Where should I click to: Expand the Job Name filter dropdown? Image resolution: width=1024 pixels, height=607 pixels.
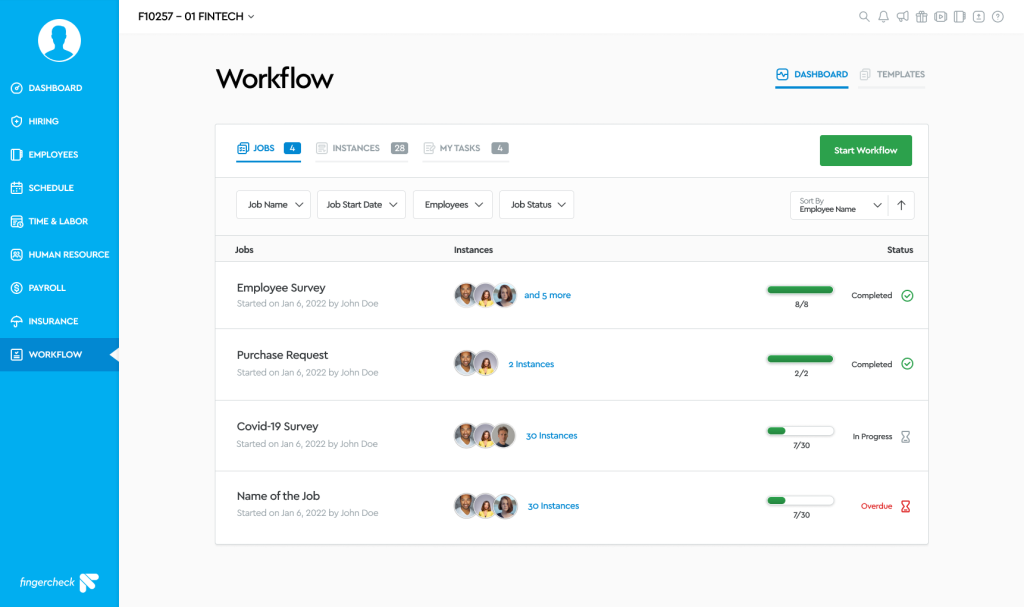point(273,205)
